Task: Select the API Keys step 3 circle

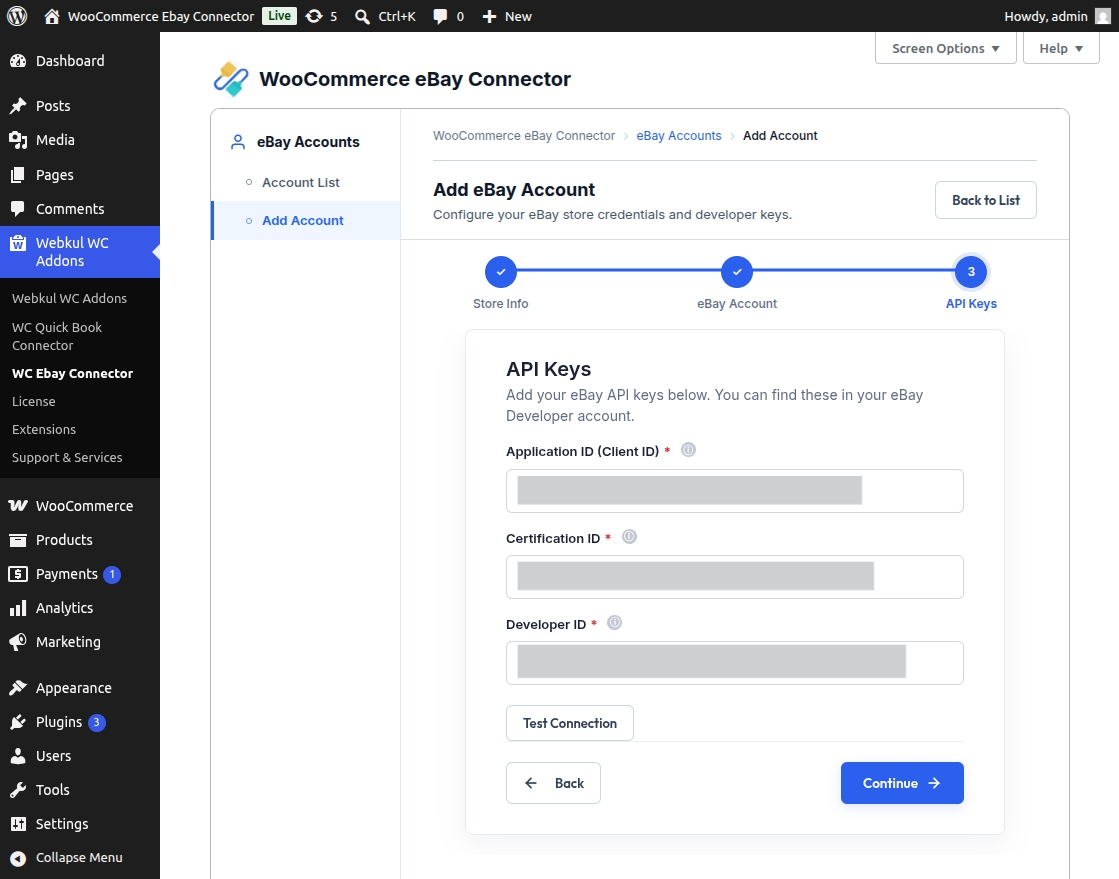Action: coord(971,272)
